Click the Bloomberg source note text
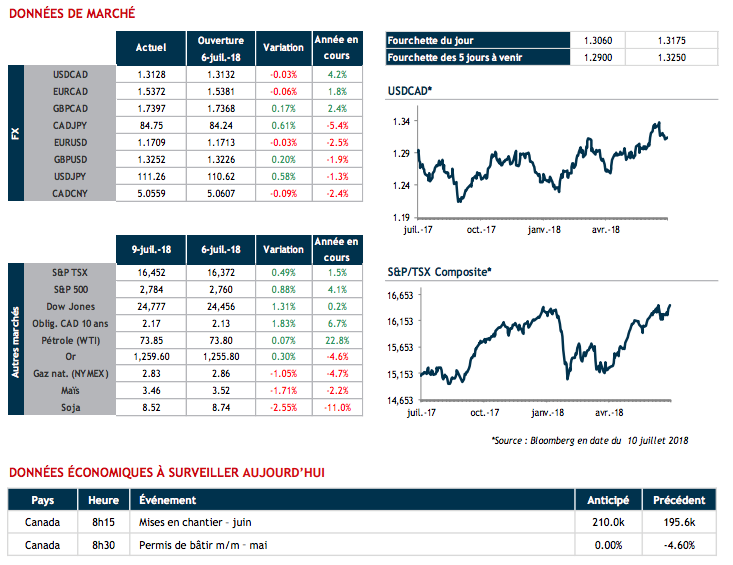 (x=590, y=440)
